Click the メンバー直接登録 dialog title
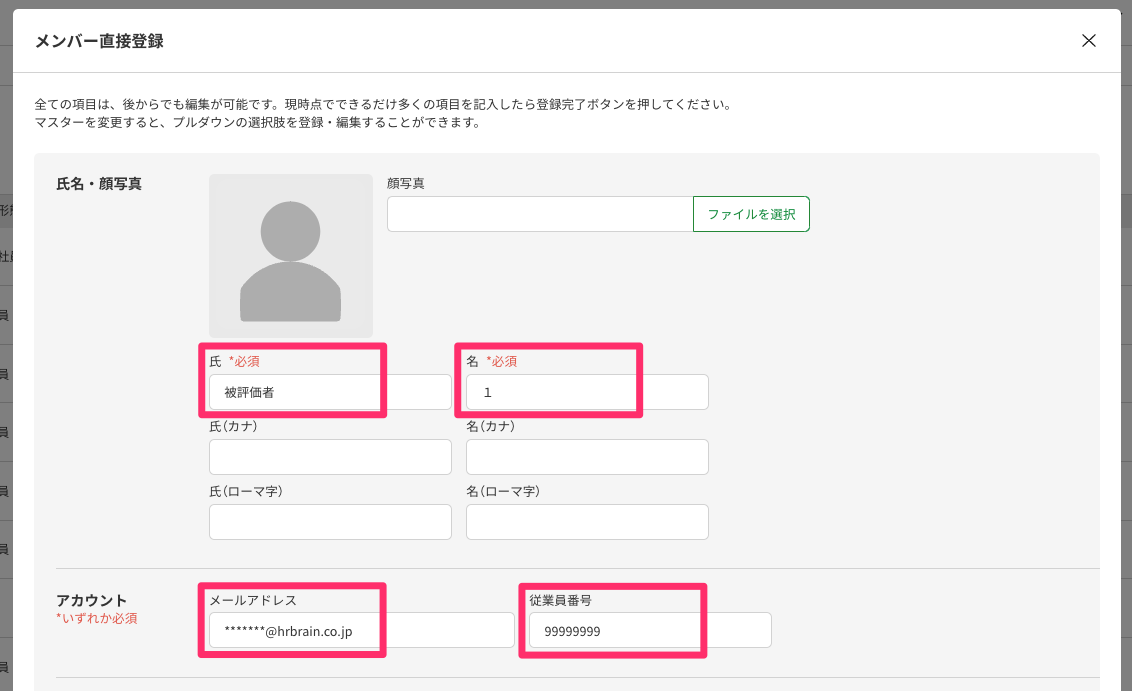Screen dimensions: 1132x691 (x=100, y=41)
